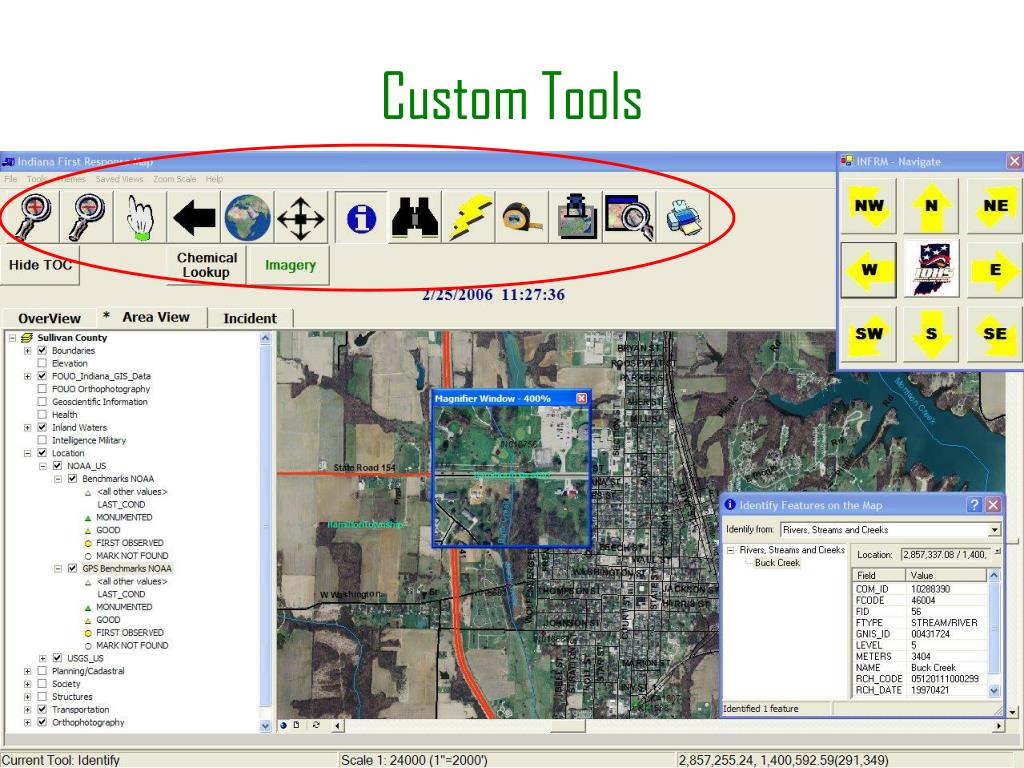Toggle FOUO_Indiana_GIS_Data checkbox

42,376
